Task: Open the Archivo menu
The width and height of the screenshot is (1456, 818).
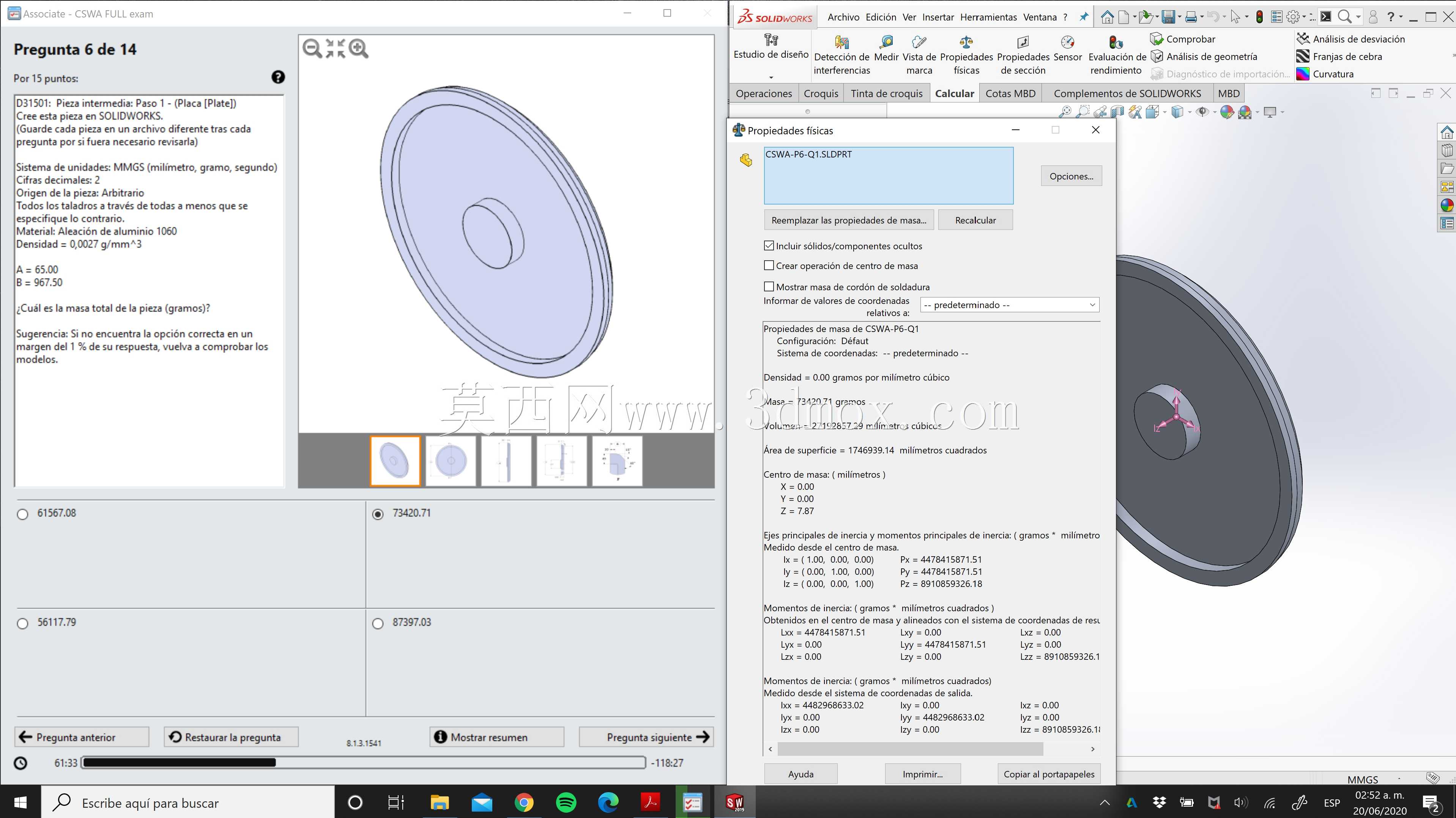Action: [843, 17]
